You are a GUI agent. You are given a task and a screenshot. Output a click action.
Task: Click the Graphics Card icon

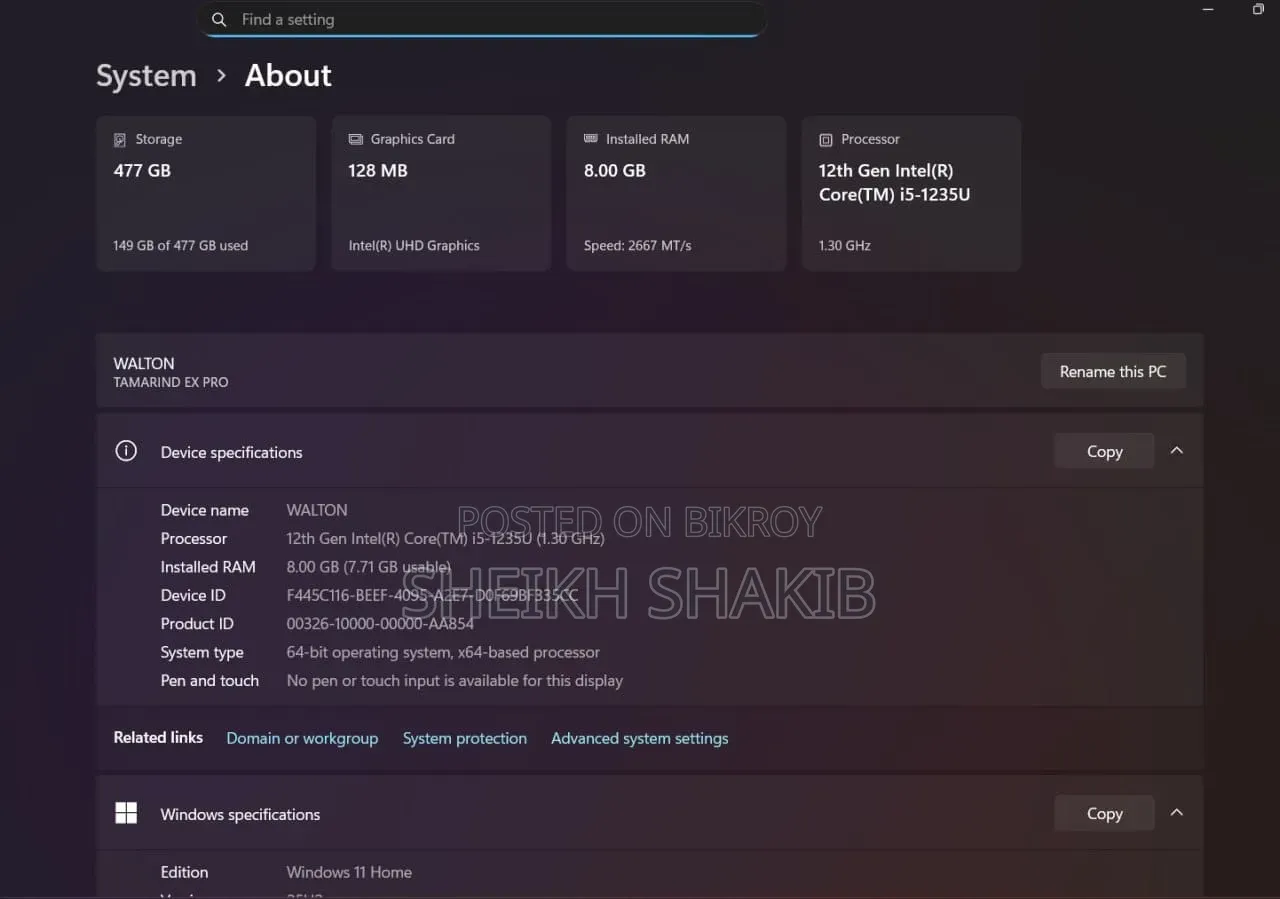355,139
